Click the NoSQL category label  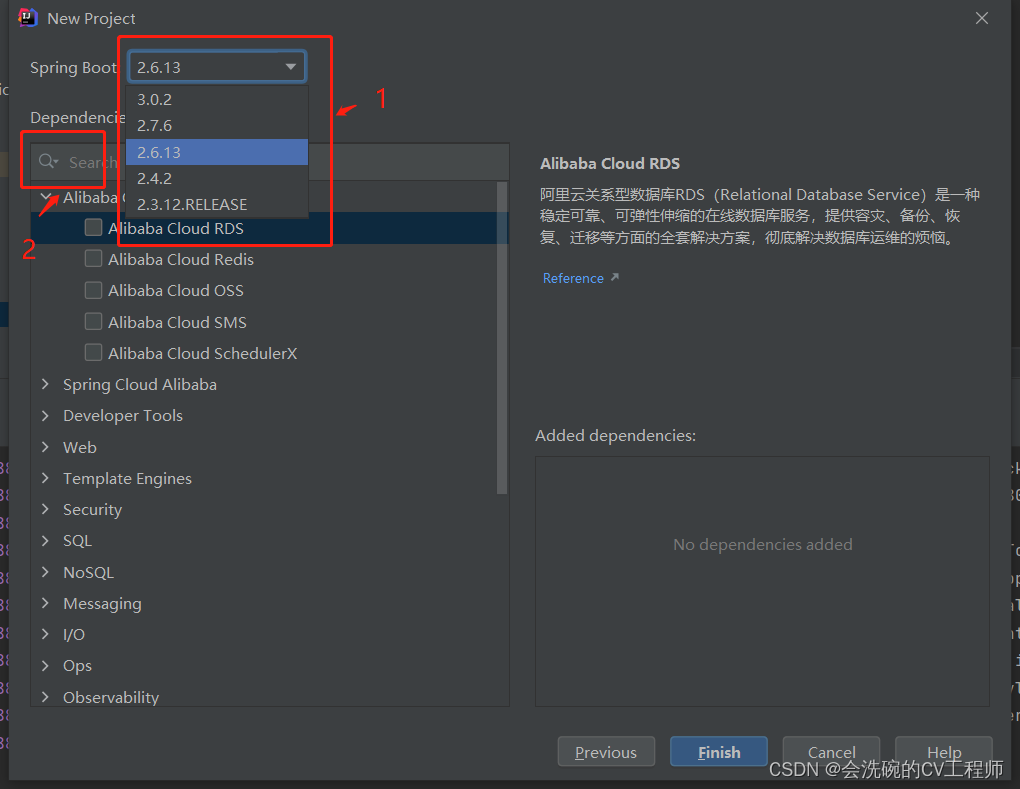(88, 572)
